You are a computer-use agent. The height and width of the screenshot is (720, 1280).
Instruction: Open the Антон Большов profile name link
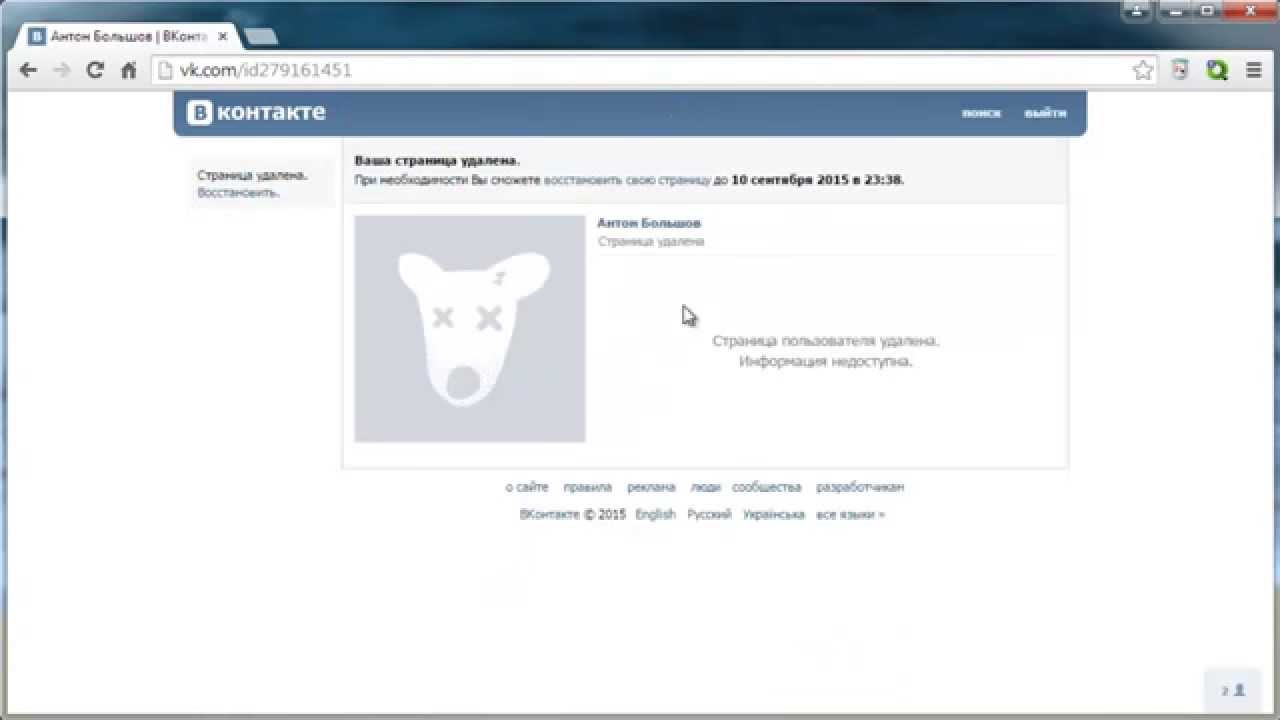[649, 223]
